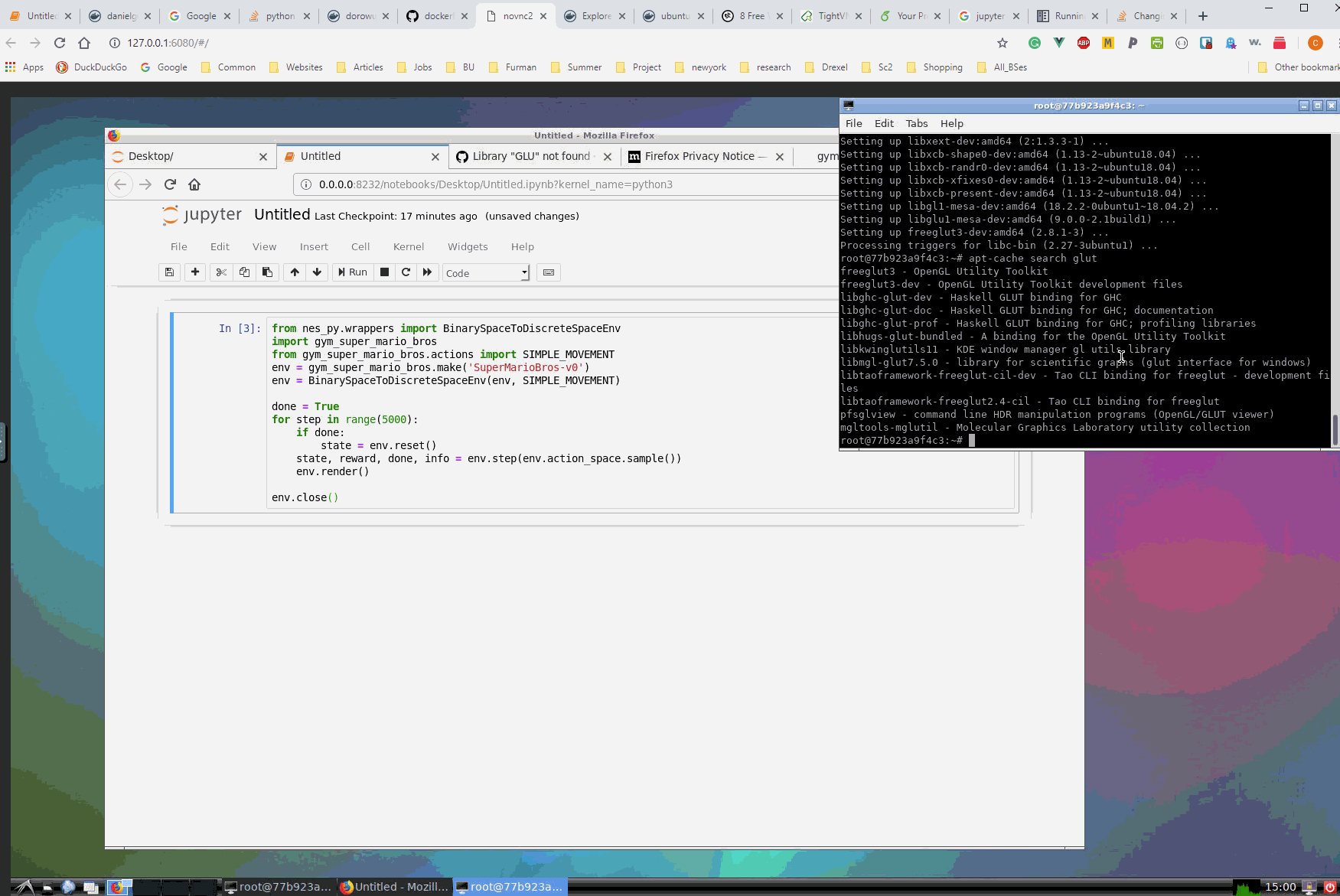1340x896 pixels.
Task: Rename the notebook by clicking the Untitled title
Action: [x=282, y=214]
